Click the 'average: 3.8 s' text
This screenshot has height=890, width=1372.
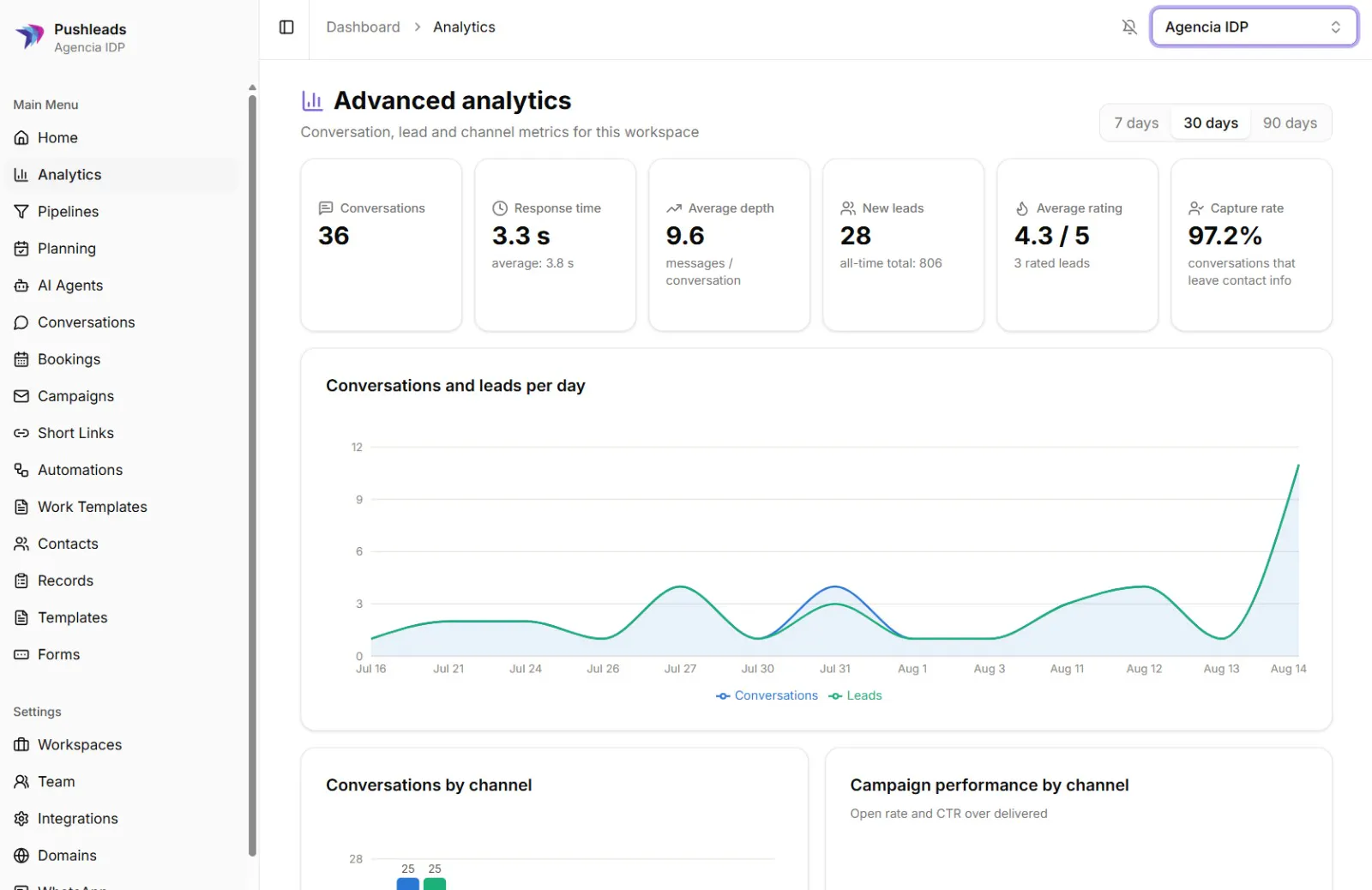(533, 263)
